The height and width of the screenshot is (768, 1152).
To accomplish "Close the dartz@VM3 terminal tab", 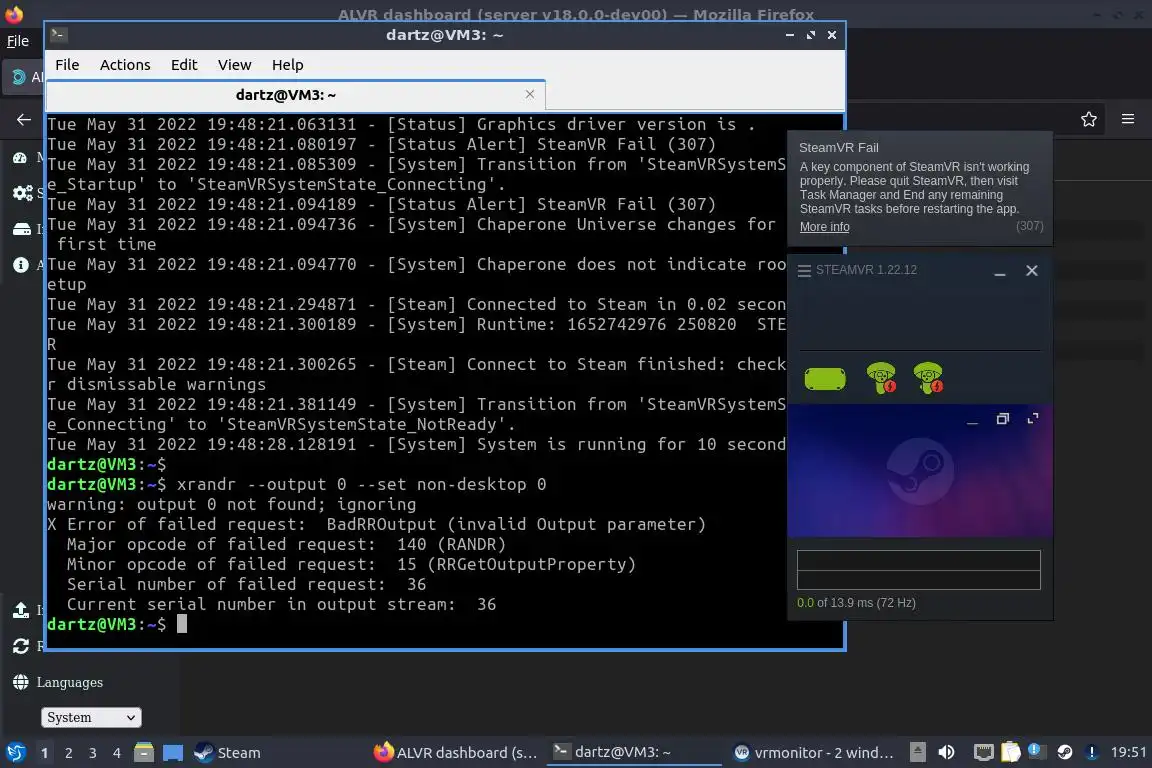I will tap(530, 94).
